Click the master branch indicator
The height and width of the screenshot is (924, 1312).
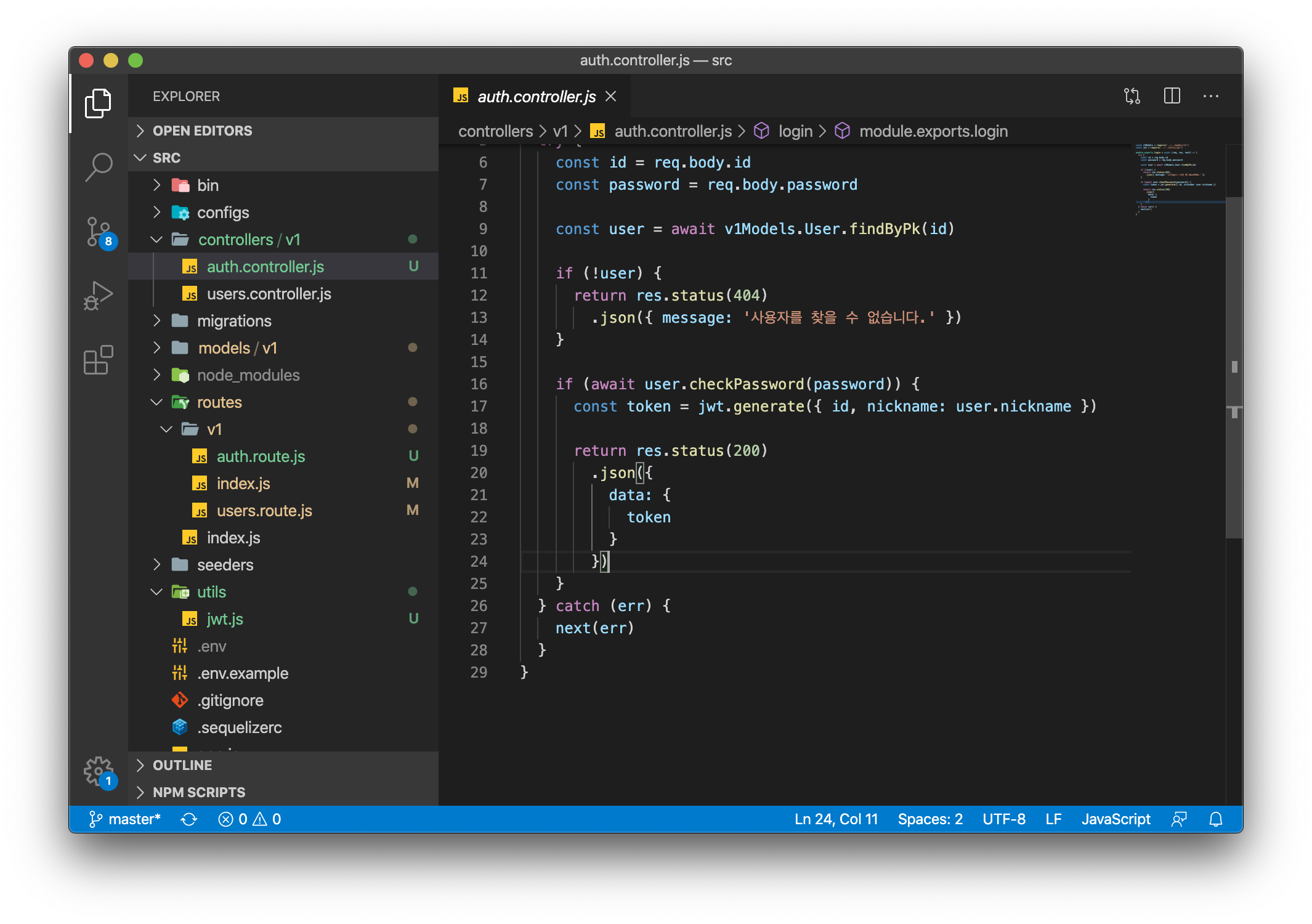(x=126, y=819)
